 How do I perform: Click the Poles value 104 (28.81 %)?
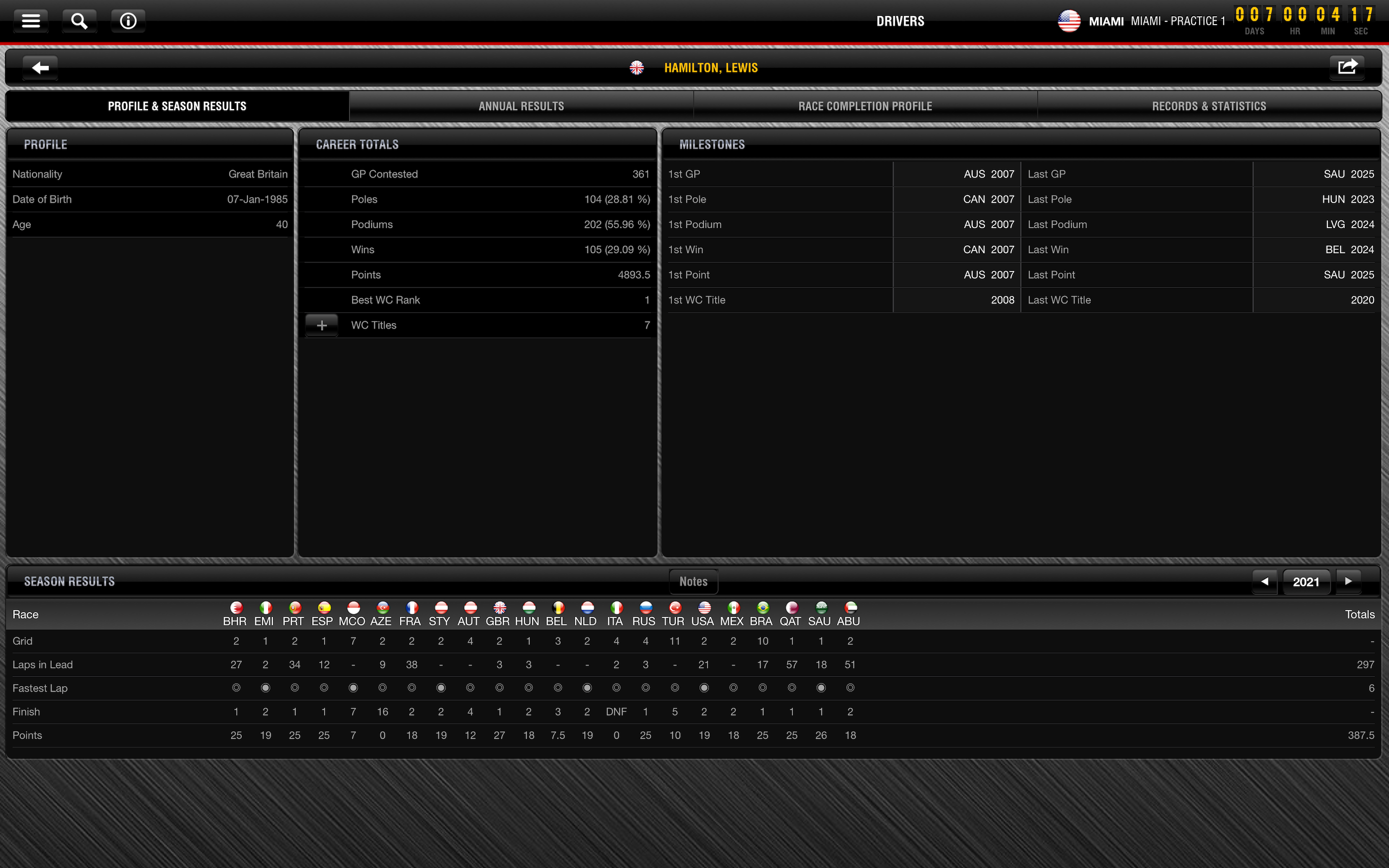[x=617, y=199]
